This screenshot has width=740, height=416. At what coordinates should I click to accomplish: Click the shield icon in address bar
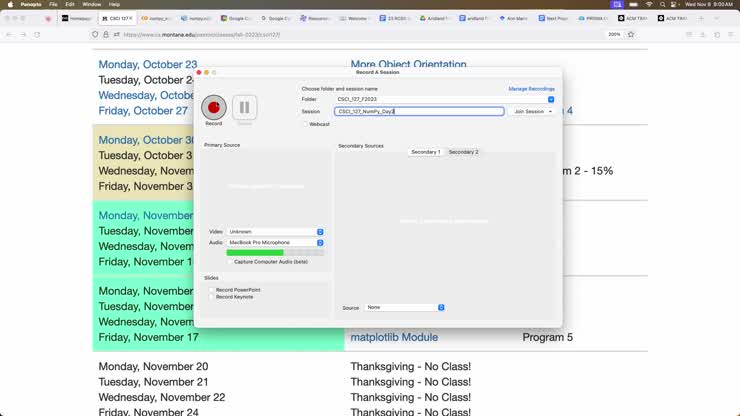coord(95,34)
